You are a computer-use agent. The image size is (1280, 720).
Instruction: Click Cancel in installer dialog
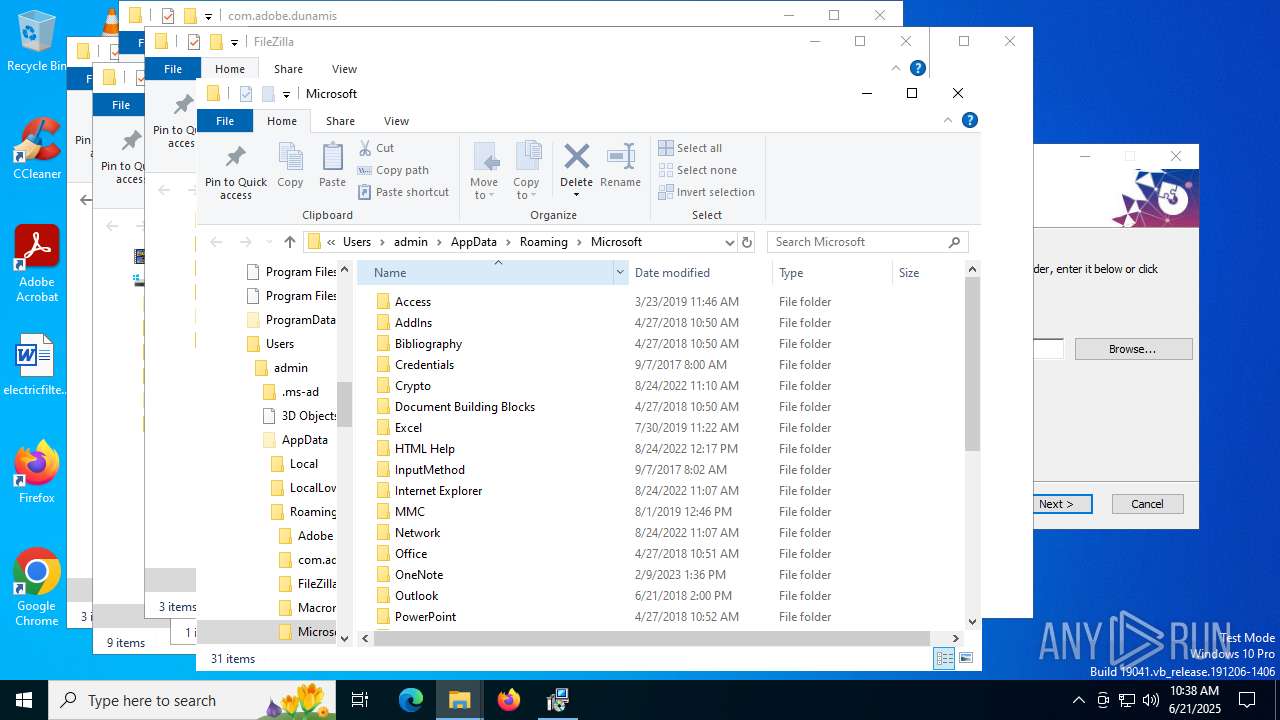click(1147, 504)
